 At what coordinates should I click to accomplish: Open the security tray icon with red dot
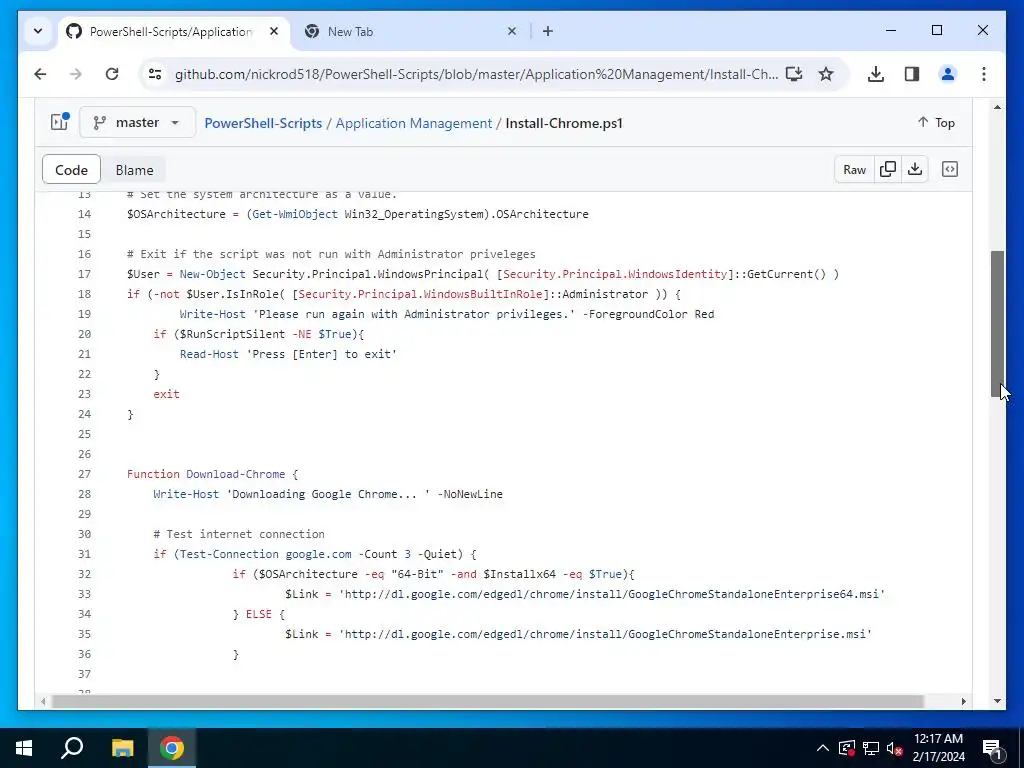point(847,748)
